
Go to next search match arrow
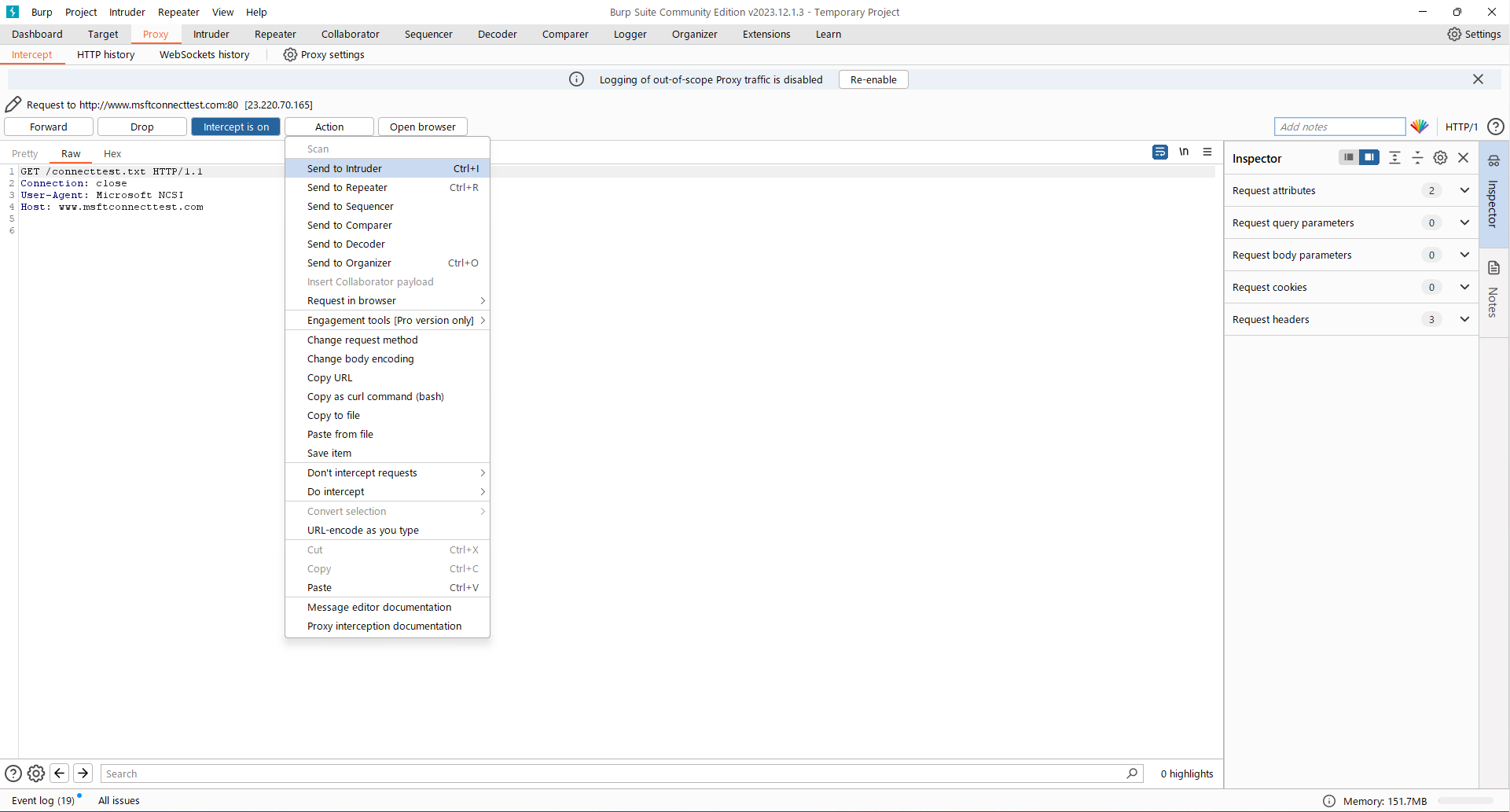[83, 773]
